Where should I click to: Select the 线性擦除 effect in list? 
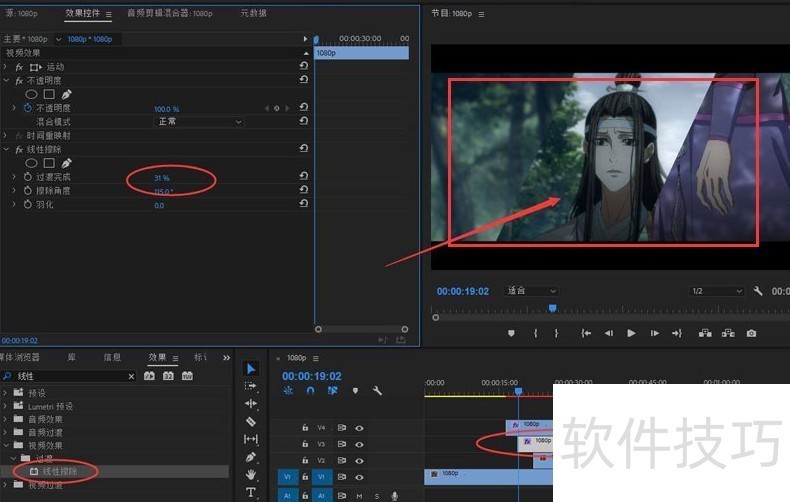tap(58, 471)
